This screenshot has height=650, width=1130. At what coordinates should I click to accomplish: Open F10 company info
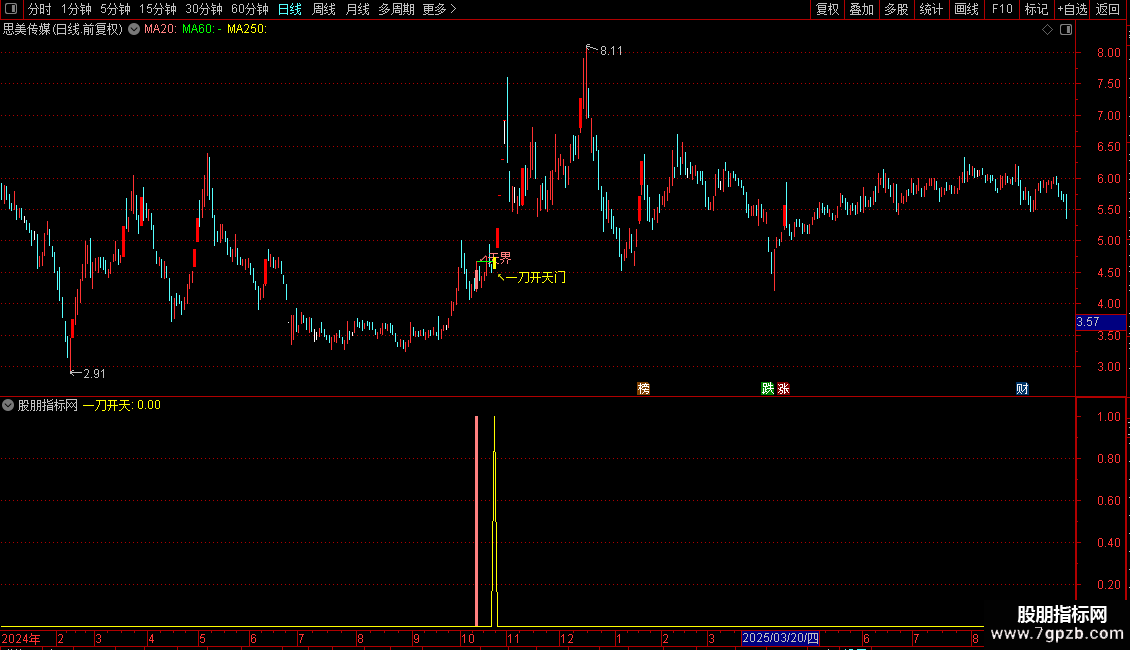[1002, 9]
